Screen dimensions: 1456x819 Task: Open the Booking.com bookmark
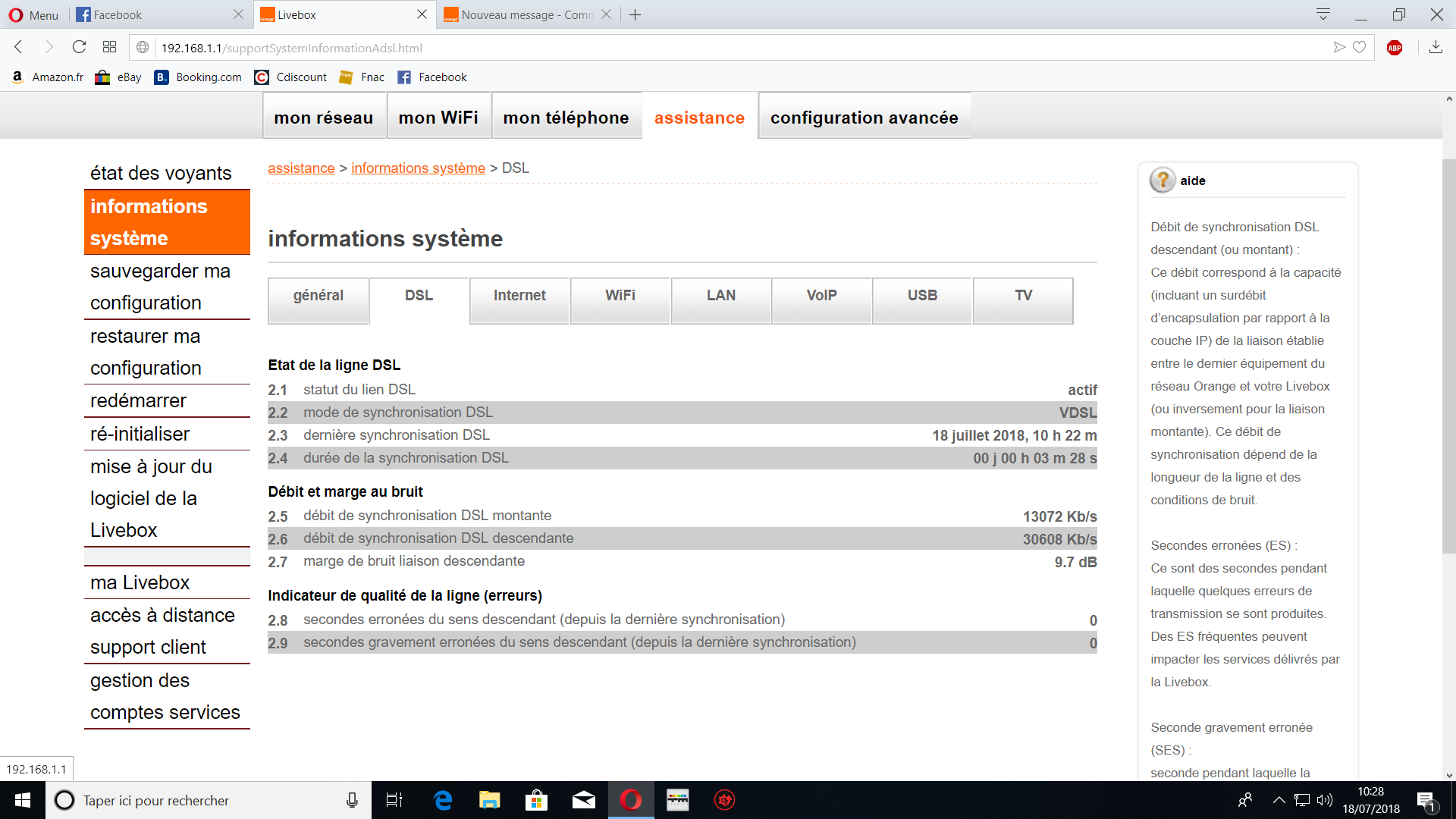[199, 77]
